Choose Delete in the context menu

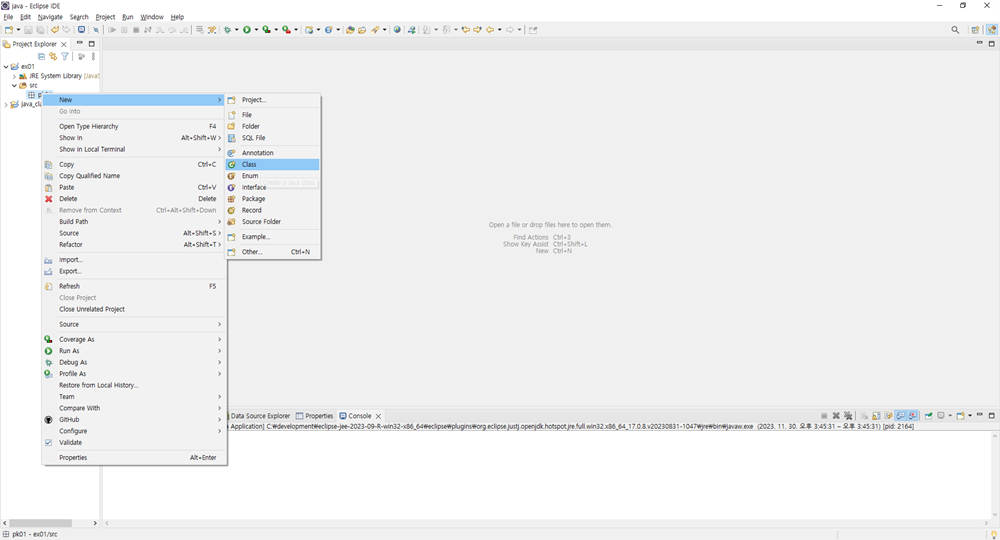point(135,199)
